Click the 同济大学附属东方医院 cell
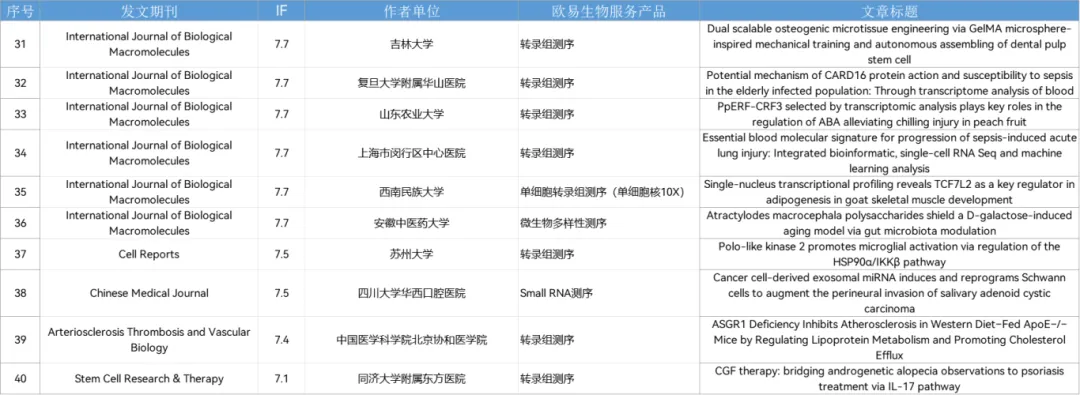 point(411,378)
